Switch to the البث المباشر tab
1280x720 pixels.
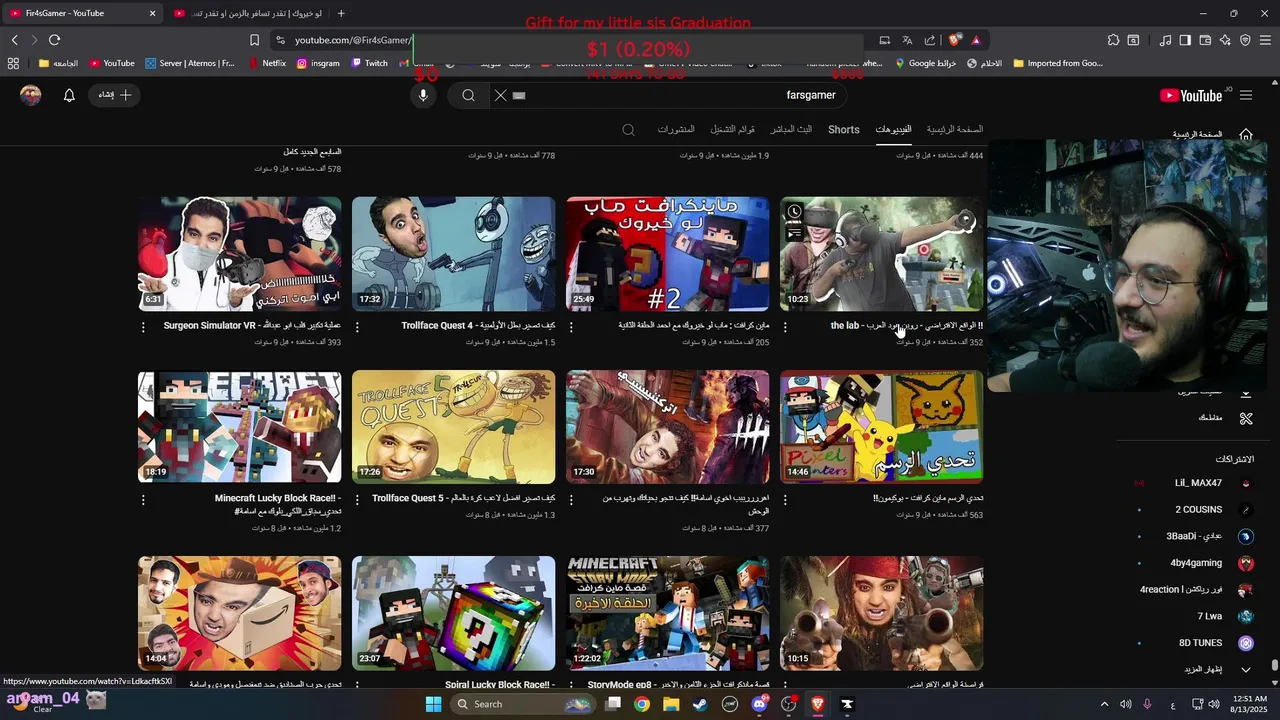(791, 130)
